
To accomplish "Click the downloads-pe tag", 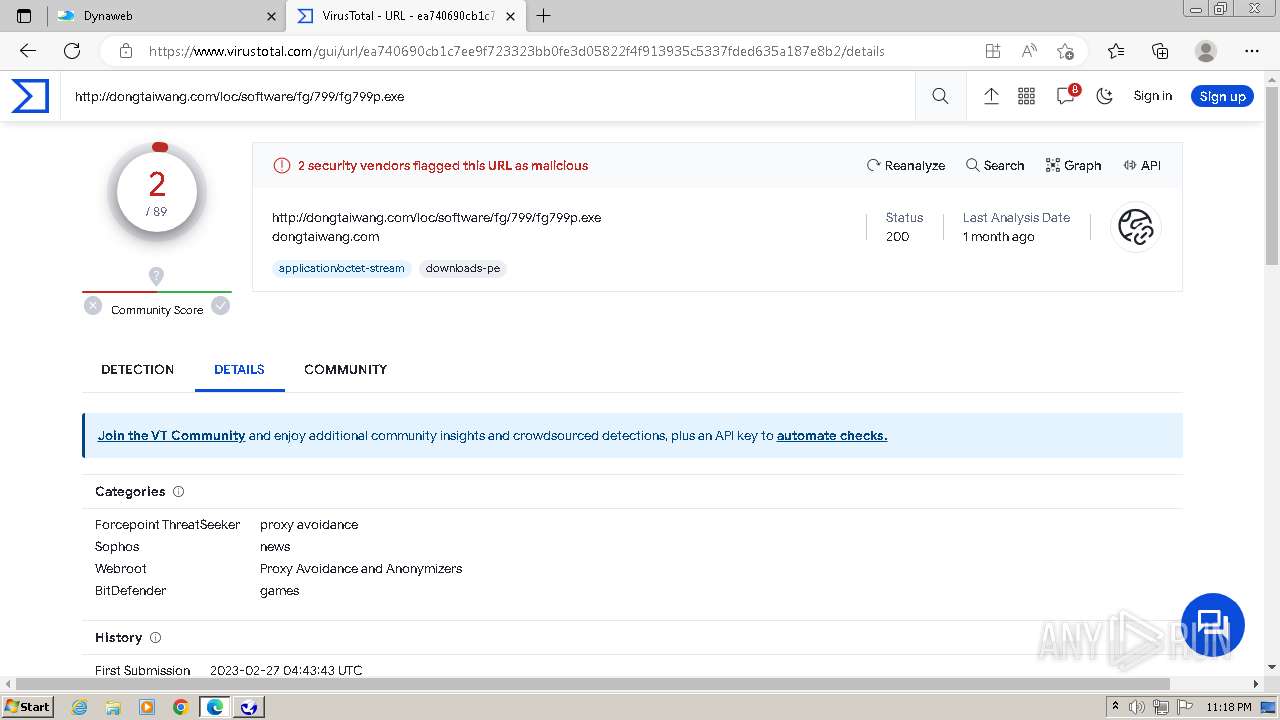I will (x=463, y=268).
